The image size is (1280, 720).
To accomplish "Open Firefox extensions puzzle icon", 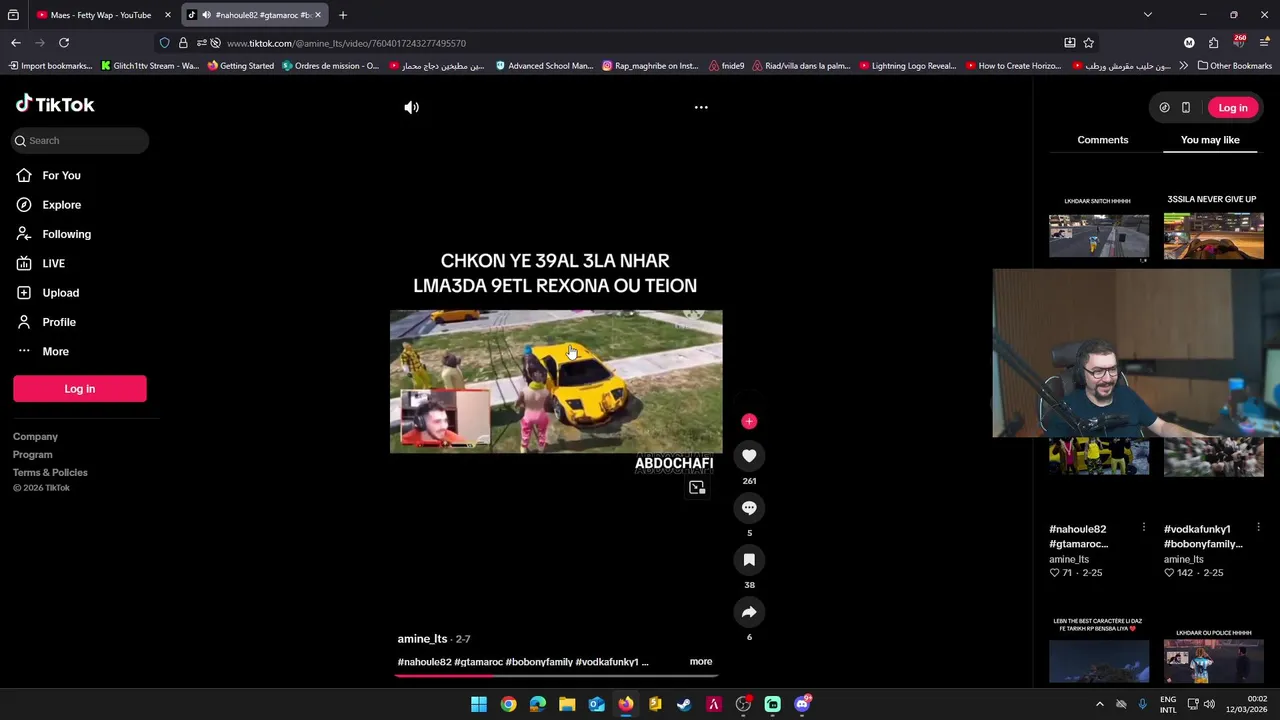I will click(x=1213, y=43).
